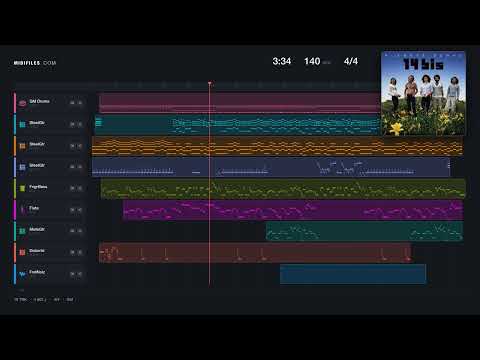Solo the blue SteelGtr track
The image size is (480, 360).
80,167
